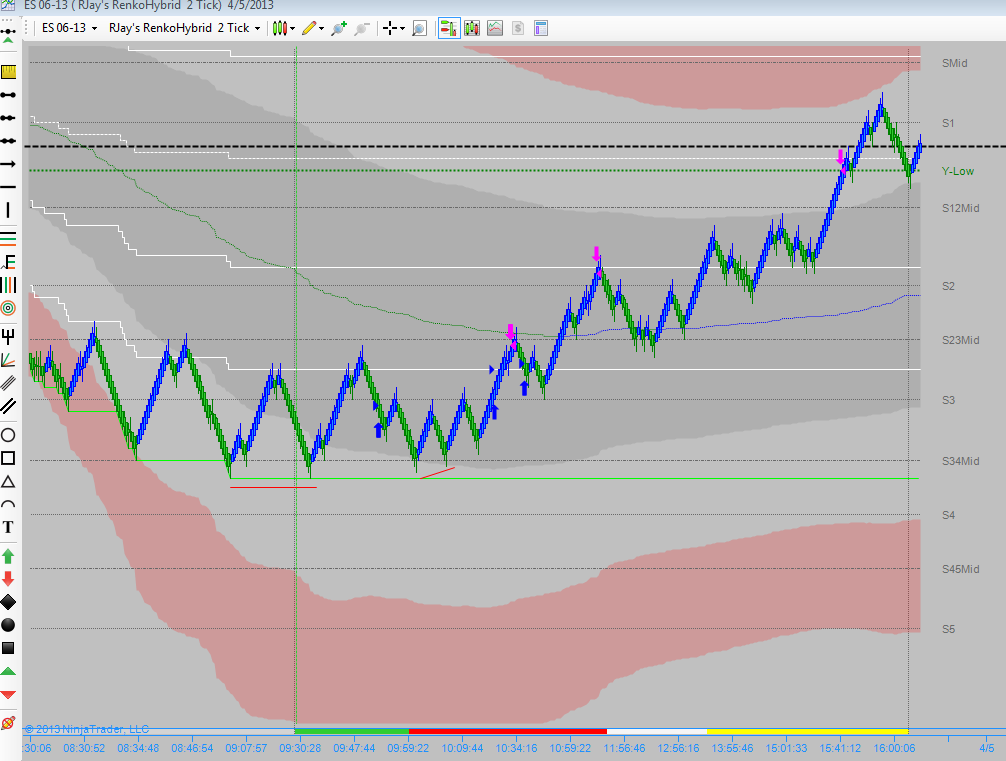Click the 16:00:06 time axis label
This screenshot has height=761, width=1006.
894,748
